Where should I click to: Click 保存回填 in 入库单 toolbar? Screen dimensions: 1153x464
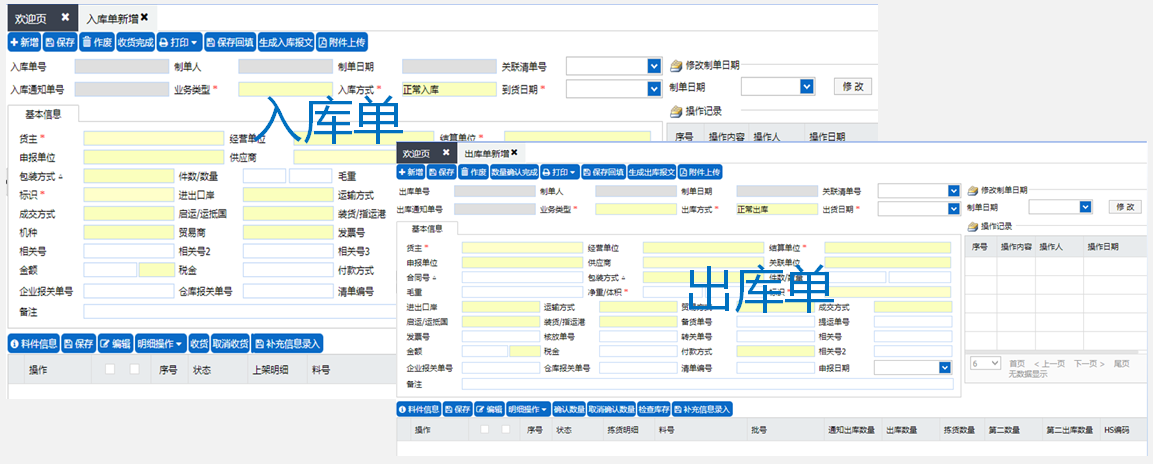click(229, 43)
